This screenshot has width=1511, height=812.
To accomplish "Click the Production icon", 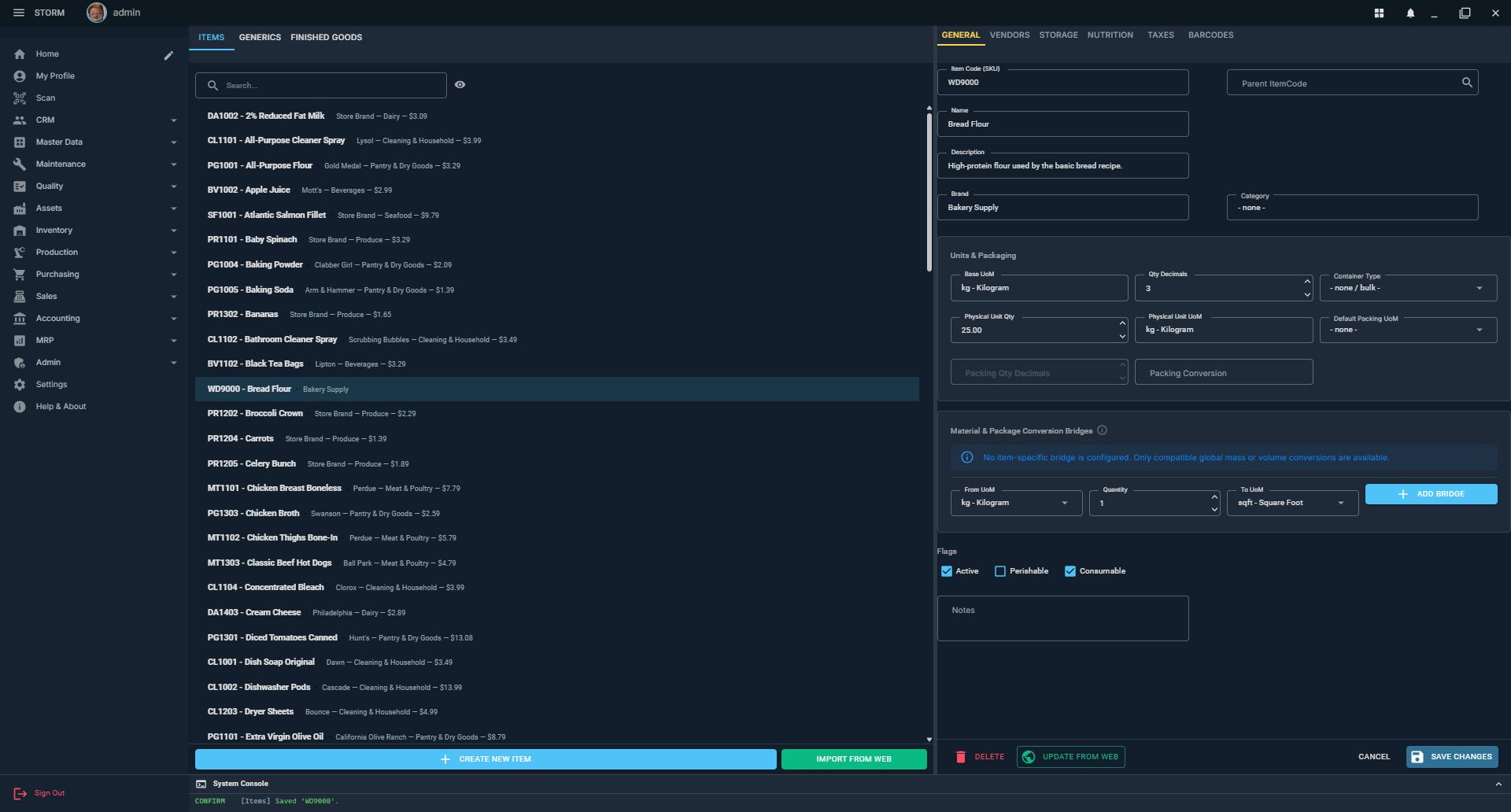I will point(20,253).
